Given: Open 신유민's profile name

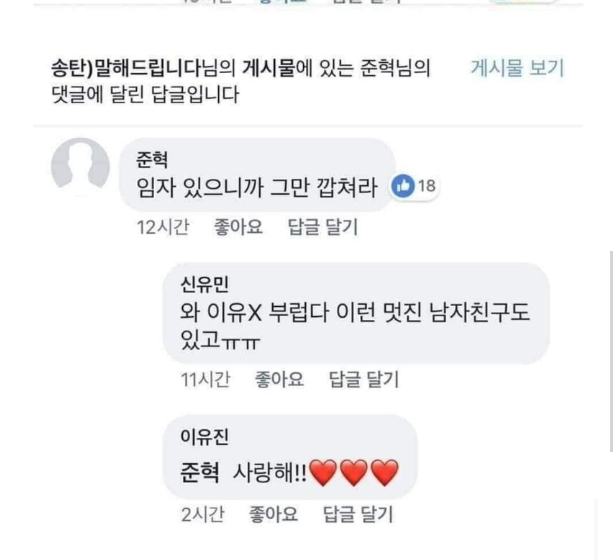Looking at the screenshot, I should [204, 285].
